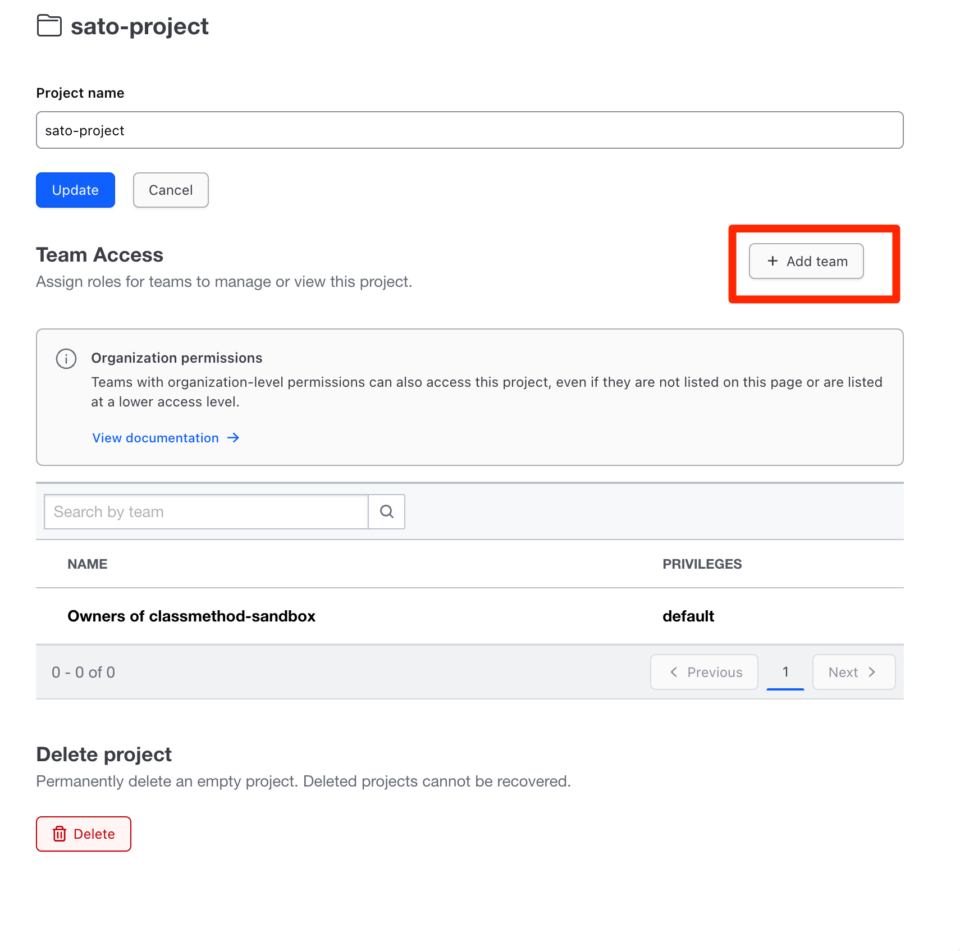Click the right chevron on Next
Image resolution: width=960 pixels, height=951 pixels.
(872, 672)
